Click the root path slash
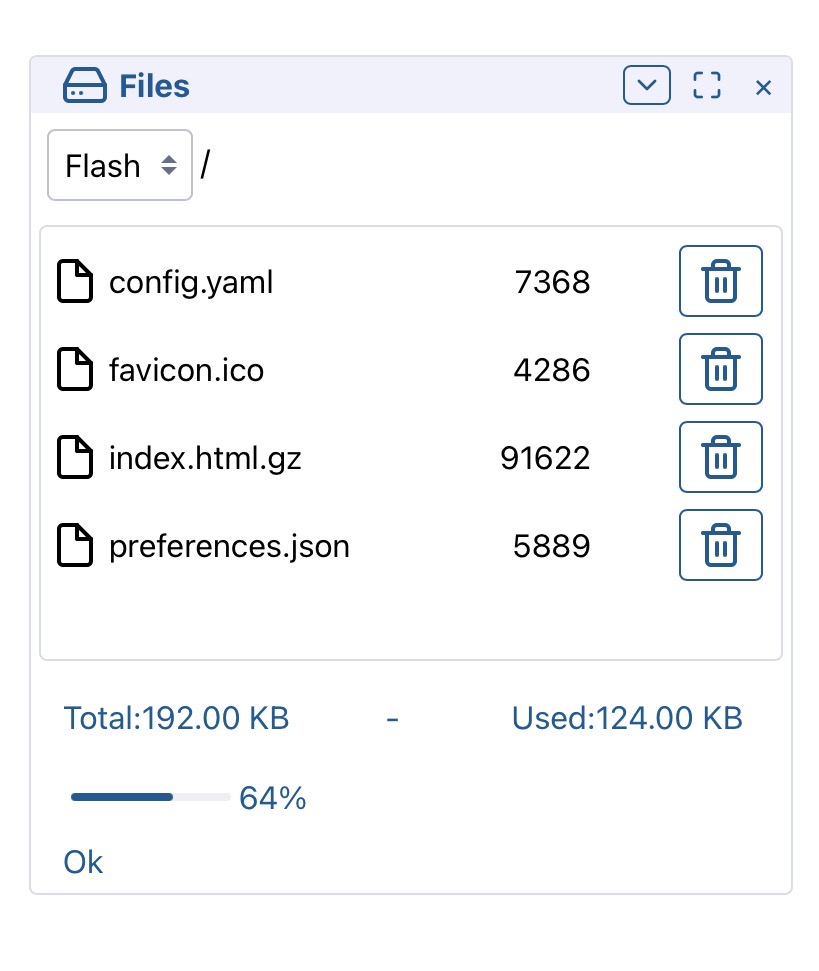The height and width of the screenshot is (971, 819). [205, 165]
